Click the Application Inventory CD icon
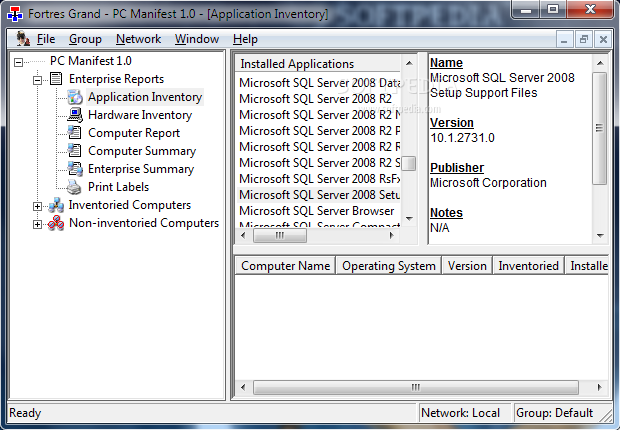Screen dimensions: 620x430 click(x=75, y=97)
